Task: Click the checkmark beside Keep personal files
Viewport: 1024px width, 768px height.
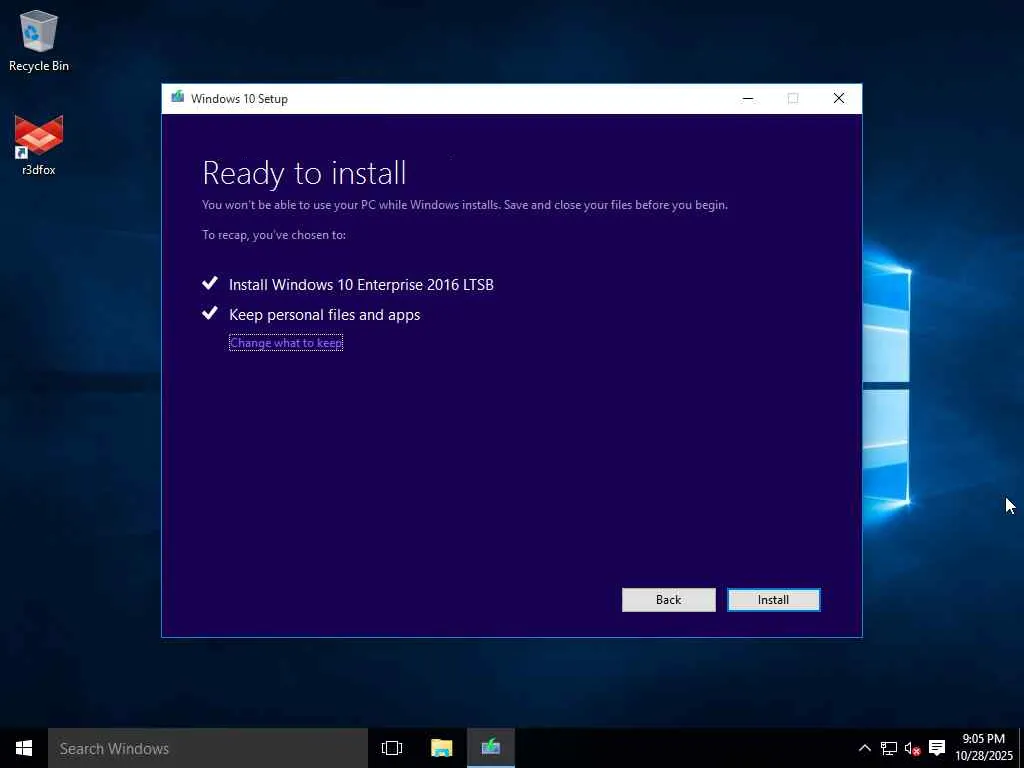Action: pos(210,313)
